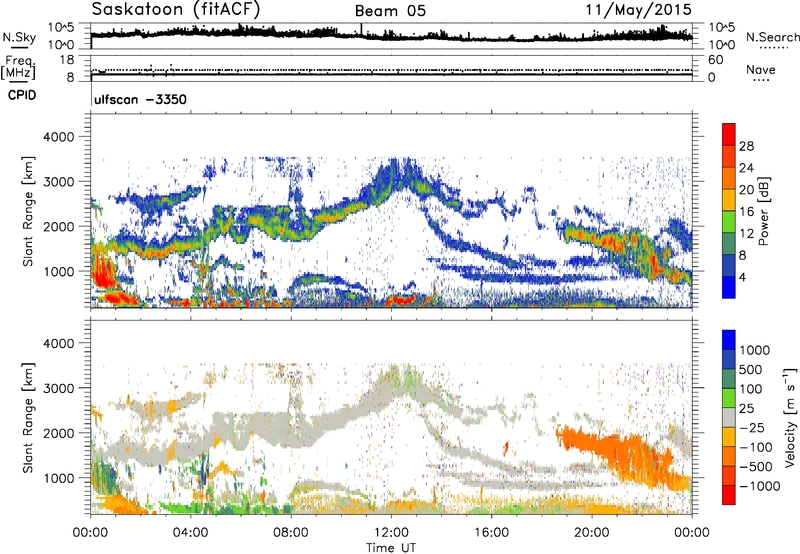
Task: Click the '3000' tick of the velocity panel
Action: point(59,388)
